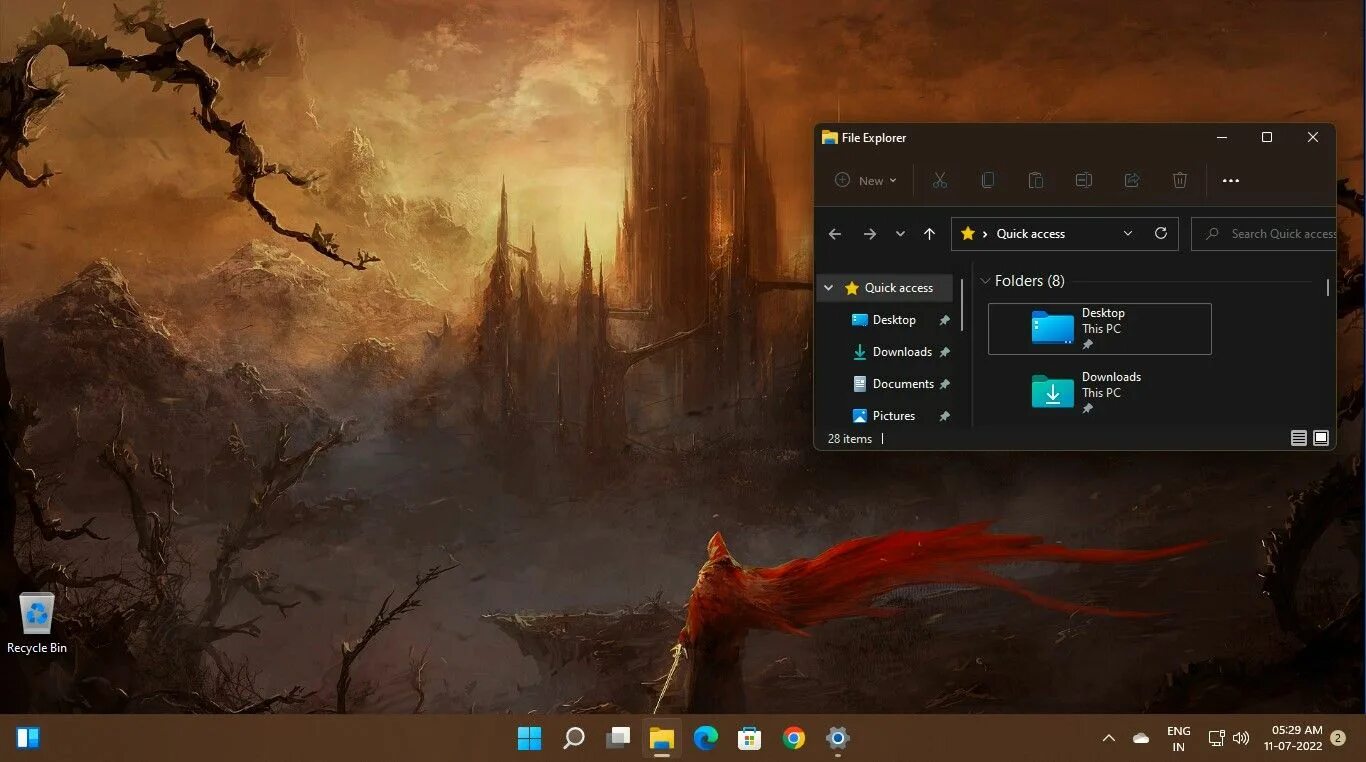The width and height of the screenshot is (1366, 762).
Task: Click the Rename icon in File Explorer toolbar
Action: click(x=1083, y=180)
